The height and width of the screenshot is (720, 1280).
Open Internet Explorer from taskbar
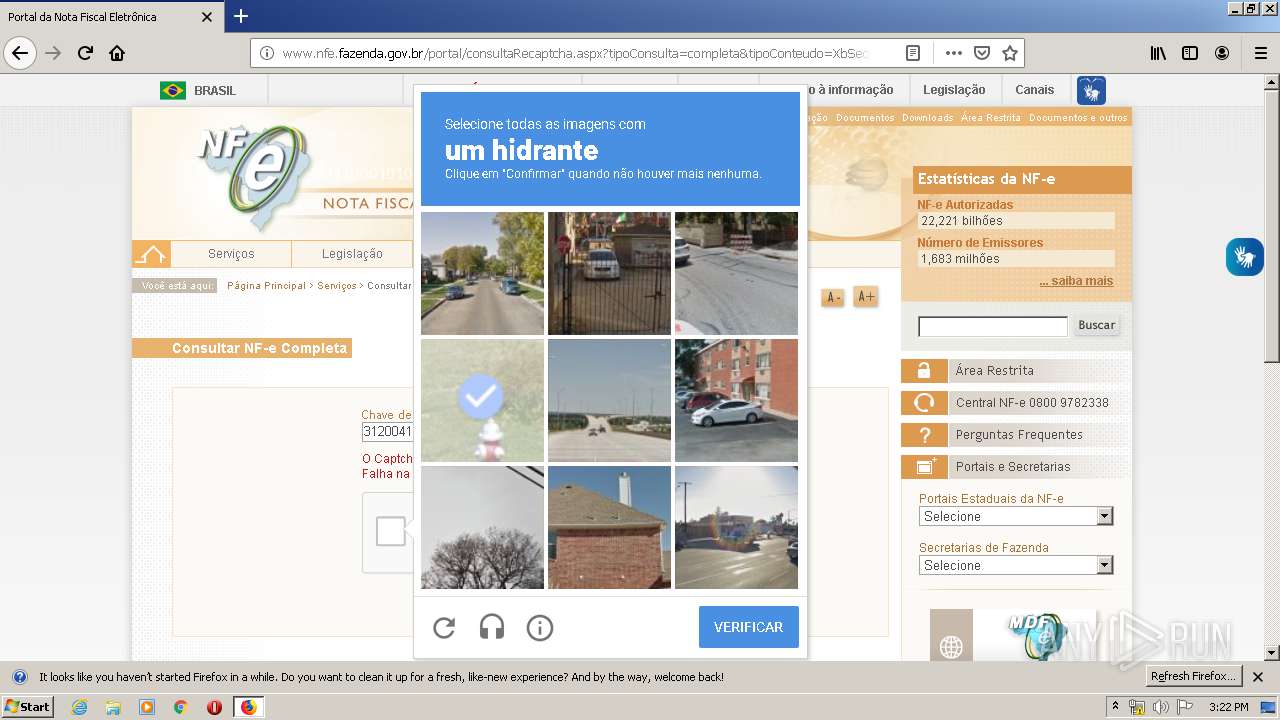click(x=79, y=707)
